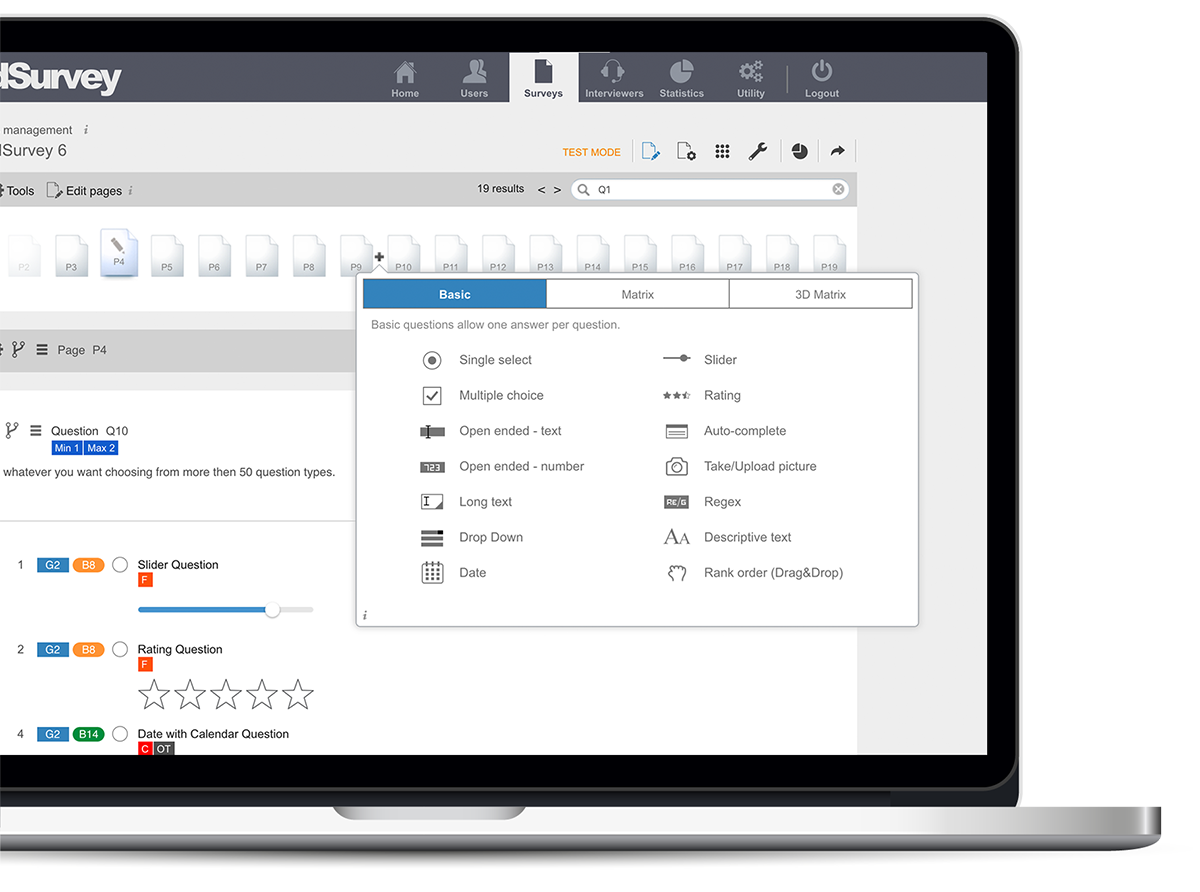Choose Rank order (Drag&Drop) type
Screen dimensions: 1200x892
point(754,573)
